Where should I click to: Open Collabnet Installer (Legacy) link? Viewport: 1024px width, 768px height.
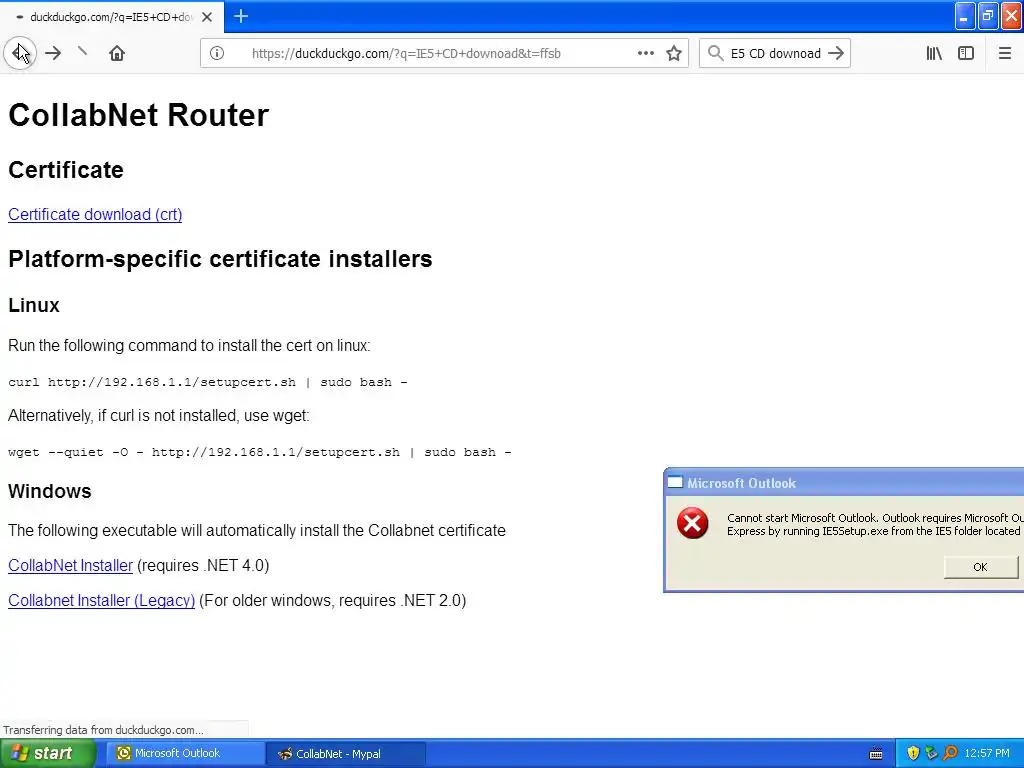101,600
